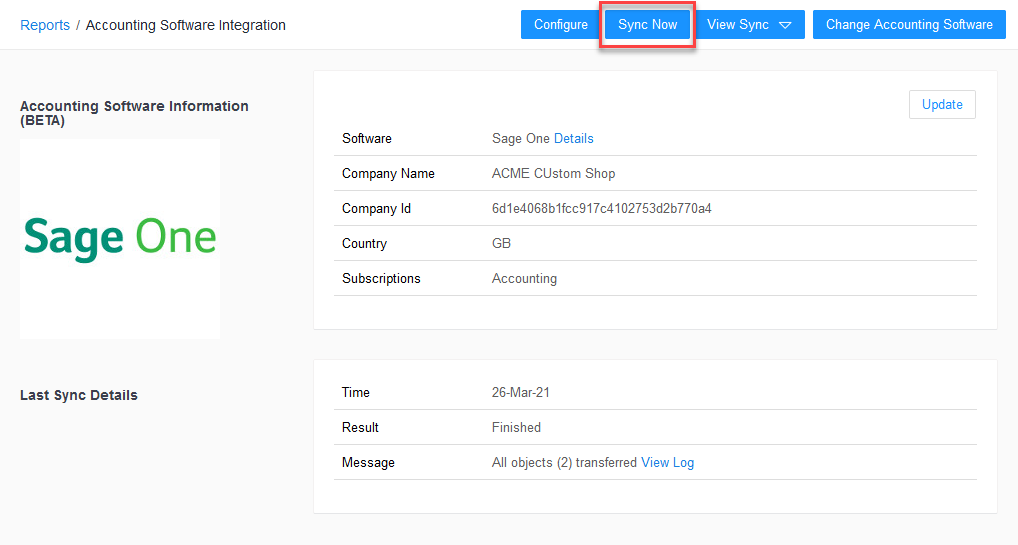Image resolution: width=1018 pixels, height=545 pixels.
Task: Click 'Accounting Software Information (BETA)' heading
Action: tap(134, 113)
